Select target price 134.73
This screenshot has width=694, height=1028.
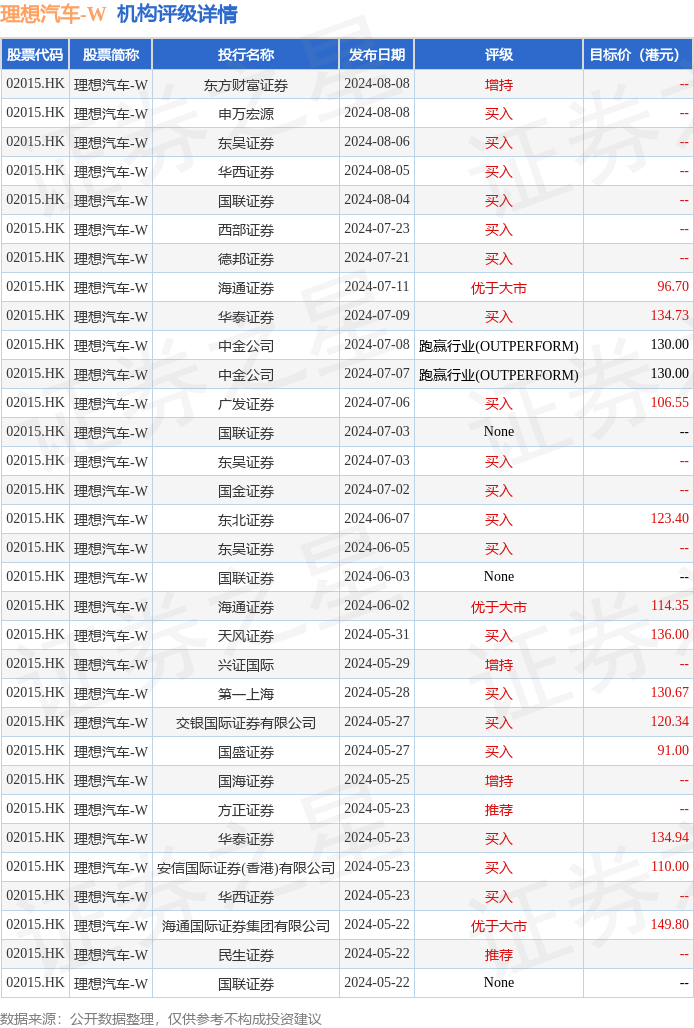point(670,315)
